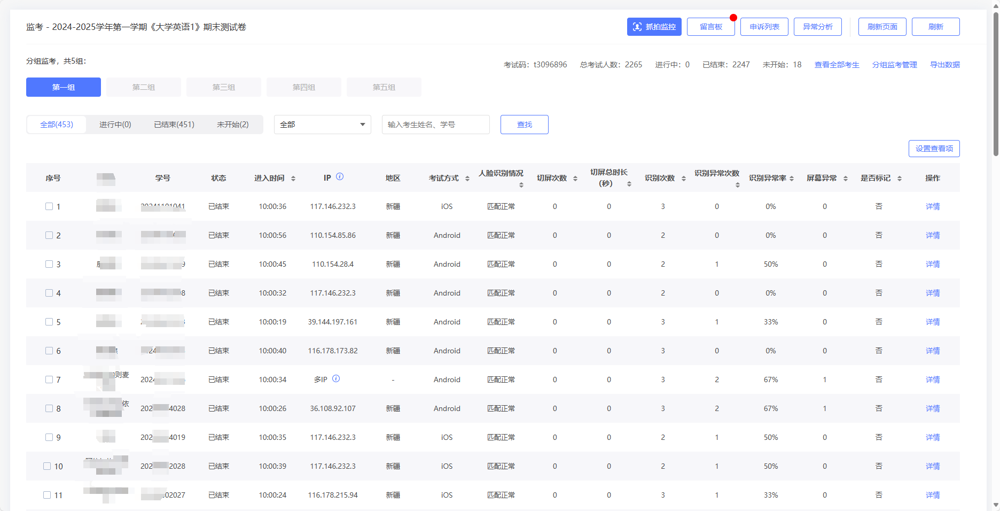Switch to the 第四组 group tab
This screenshot has height=511, width=1000.
click(304, 87)
